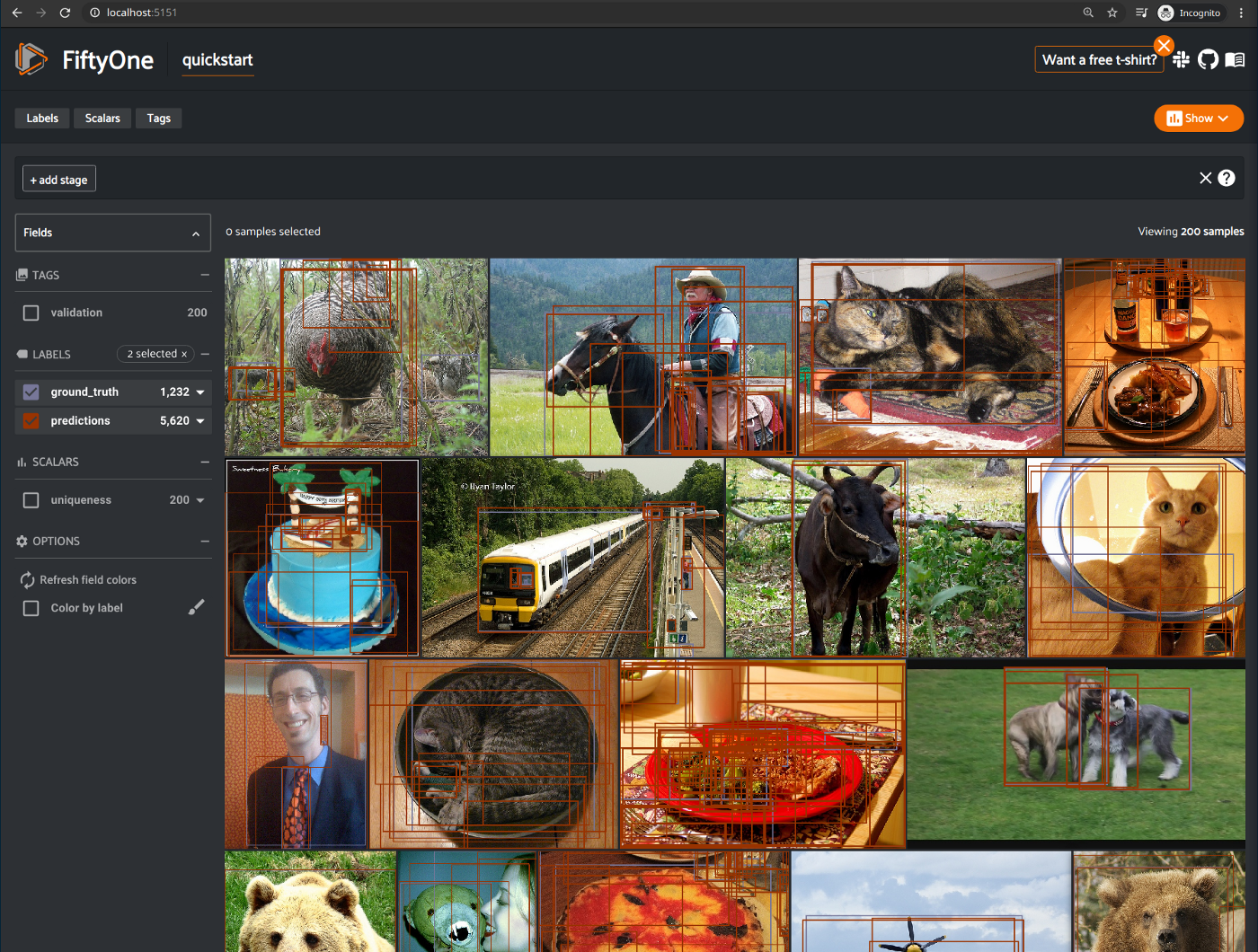
Task: Open the documentation book icon
Action: coord(1235,59)
